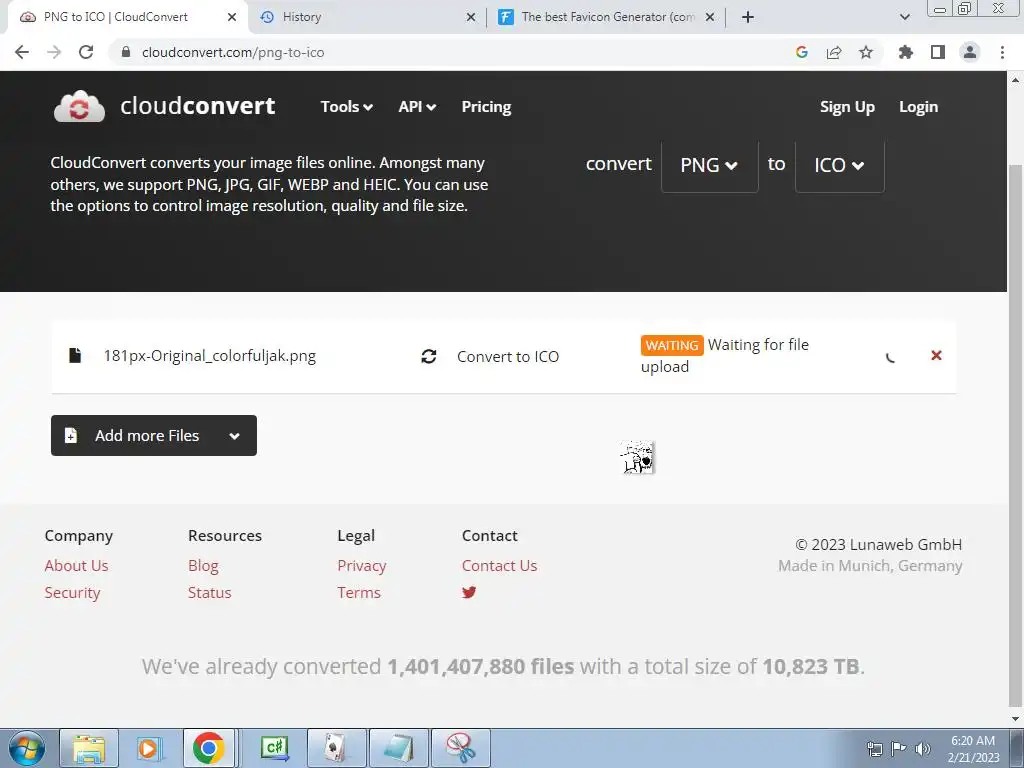Open the Chrome profile avatar
Screen dimensions: 1024x768
[x=970, y=52]
